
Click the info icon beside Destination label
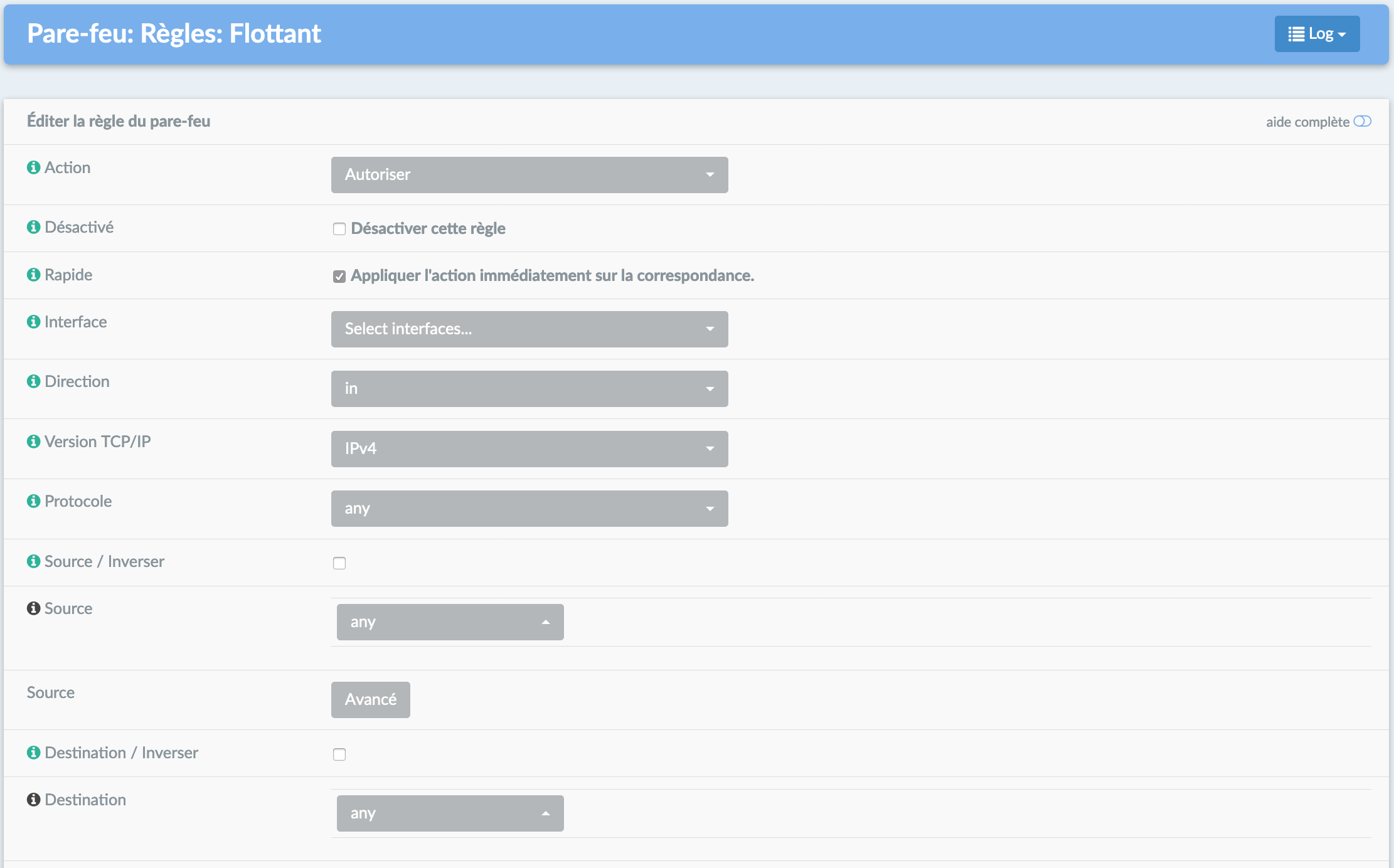(x=34, y=800)
